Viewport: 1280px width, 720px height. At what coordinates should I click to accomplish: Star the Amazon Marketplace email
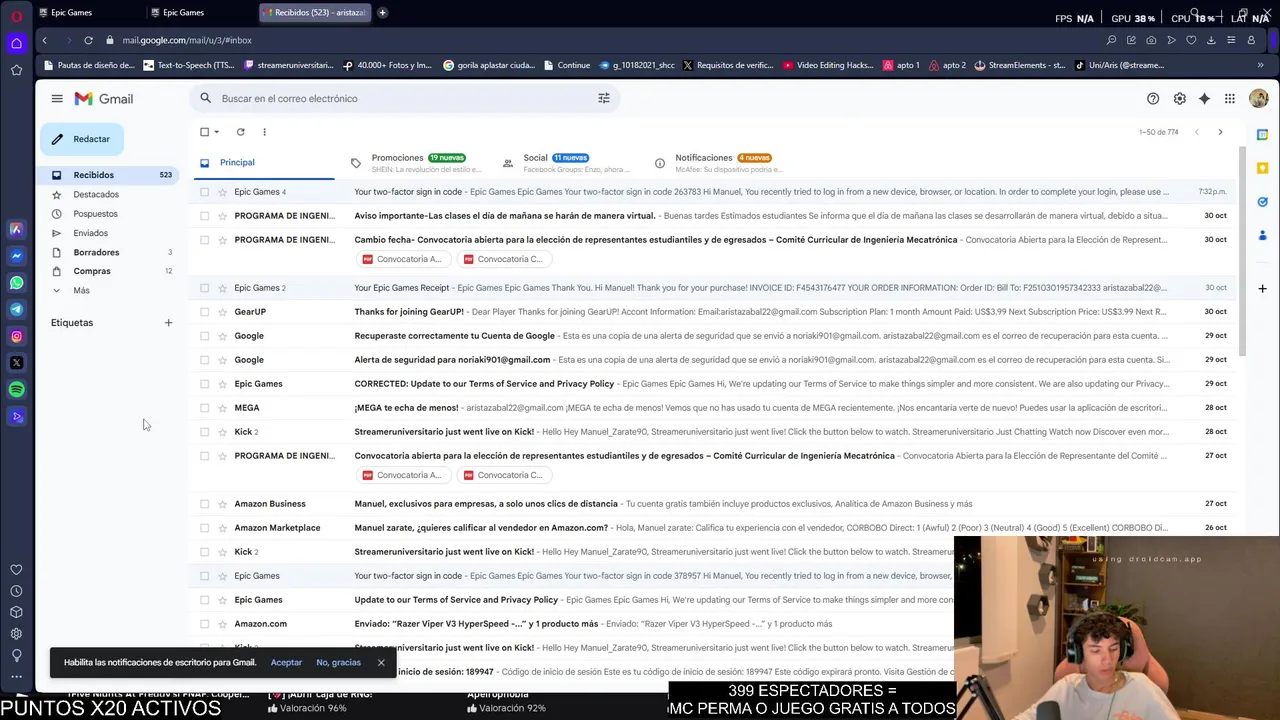click(x=223, y=528)
